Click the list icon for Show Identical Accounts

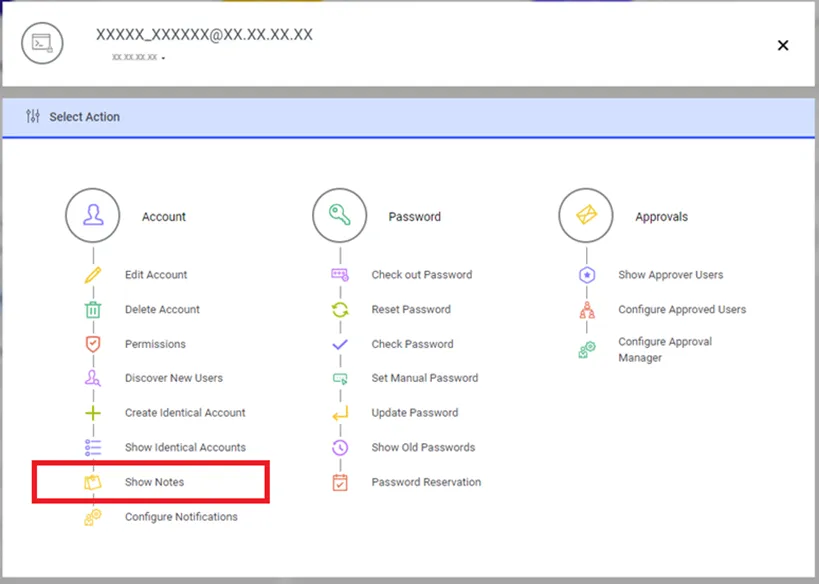pos(93,448)
